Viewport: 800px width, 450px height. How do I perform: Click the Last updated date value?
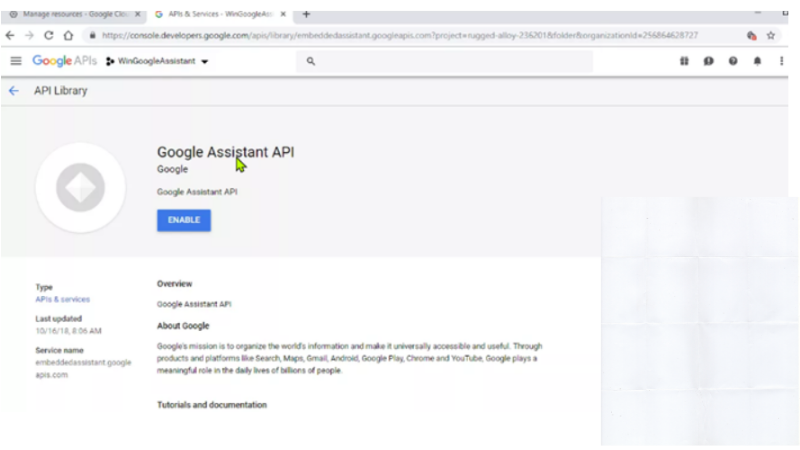pyautogui.click(x=68, y=331)
